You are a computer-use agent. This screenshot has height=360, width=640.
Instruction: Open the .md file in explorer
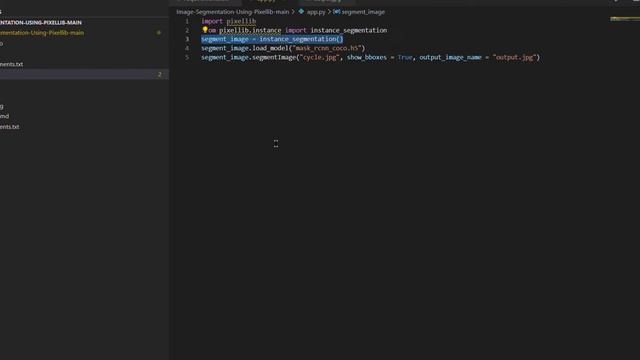point(4,116)
